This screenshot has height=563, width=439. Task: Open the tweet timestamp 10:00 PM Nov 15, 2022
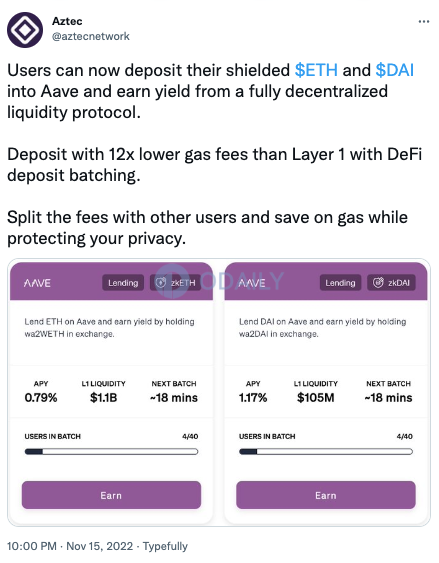point(70,546)
